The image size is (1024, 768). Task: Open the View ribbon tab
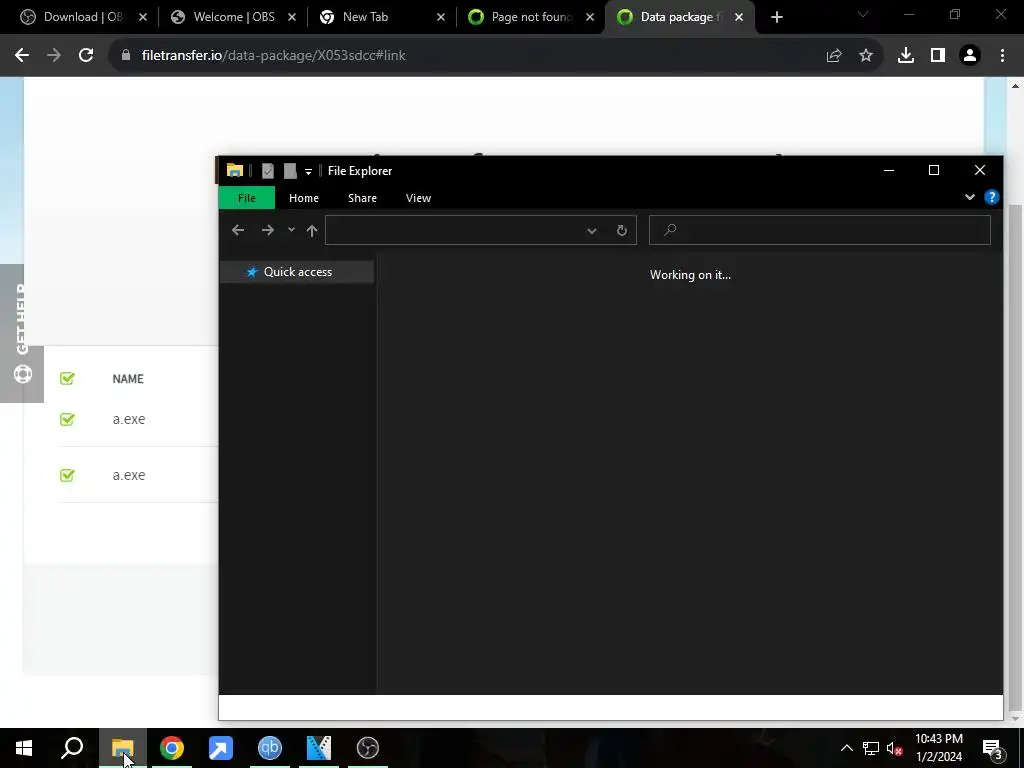pos(418,198)
